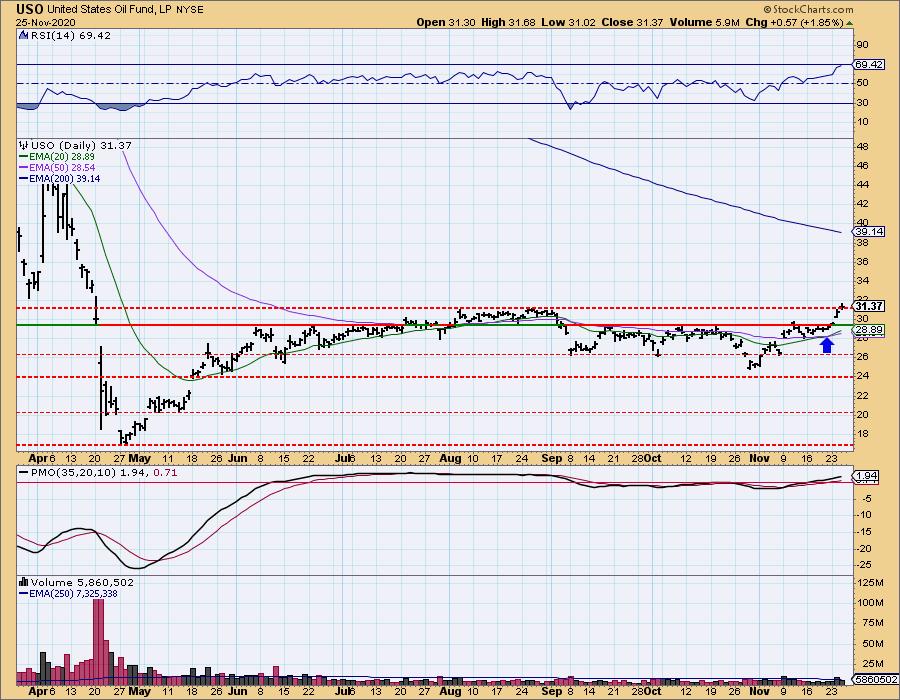Click the Volume 5.9M header value

[704, 23]
